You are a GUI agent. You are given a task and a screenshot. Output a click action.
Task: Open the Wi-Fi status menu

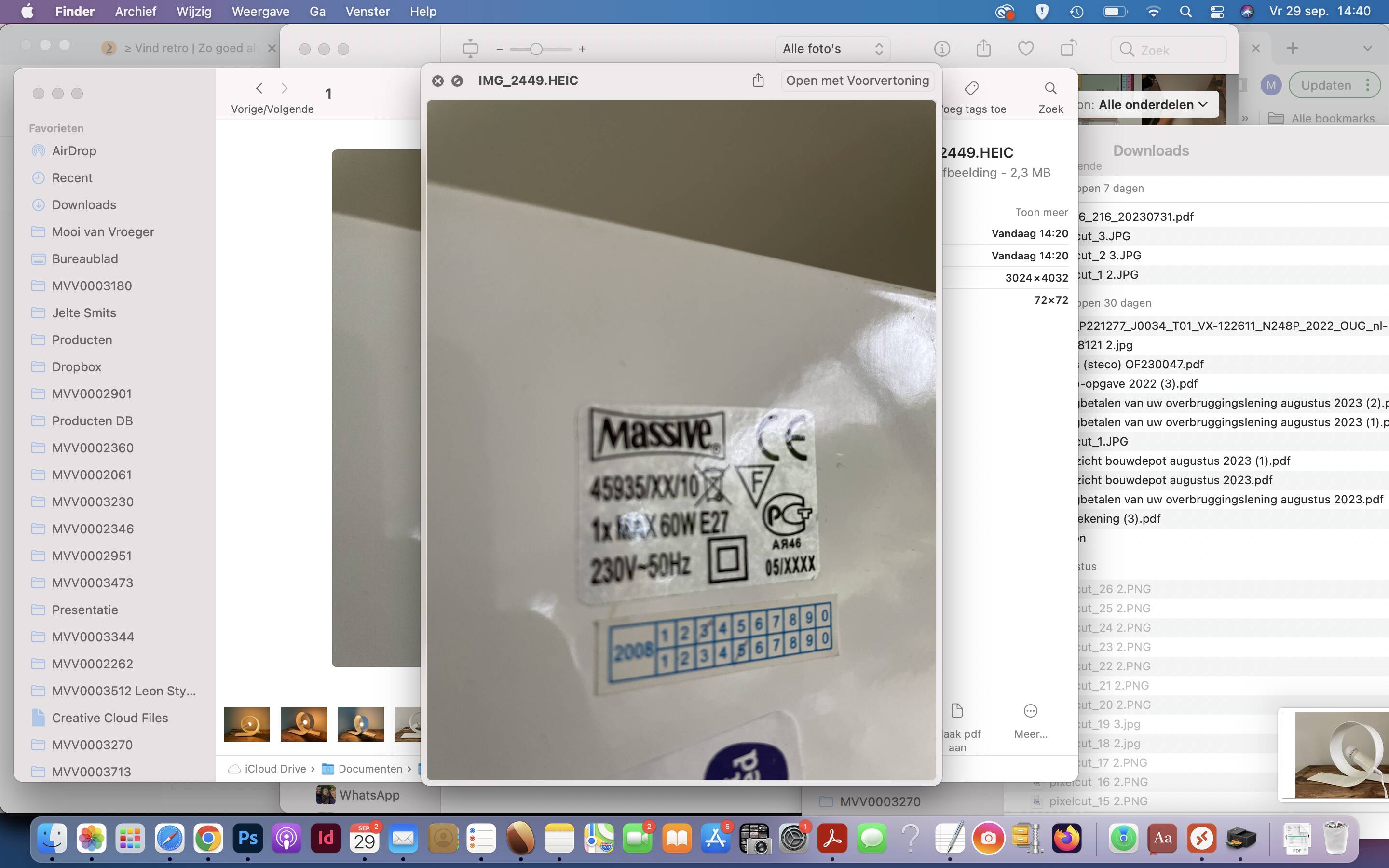tap(1153, 12)
